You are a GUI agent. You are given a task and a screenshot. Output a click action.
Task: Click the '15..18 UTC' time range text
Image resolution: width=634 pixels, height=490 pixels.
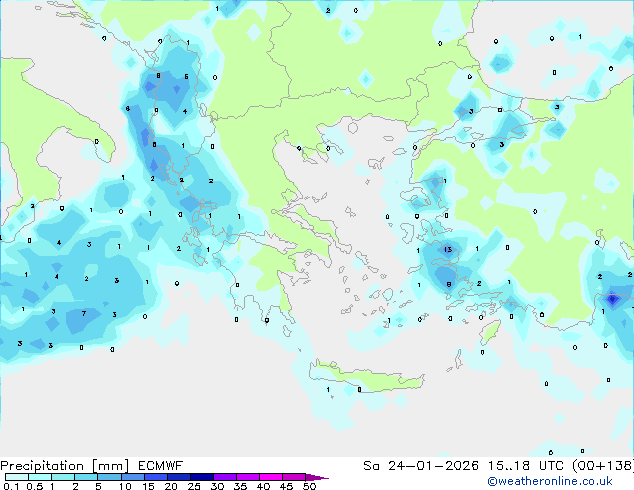point(525,466)
